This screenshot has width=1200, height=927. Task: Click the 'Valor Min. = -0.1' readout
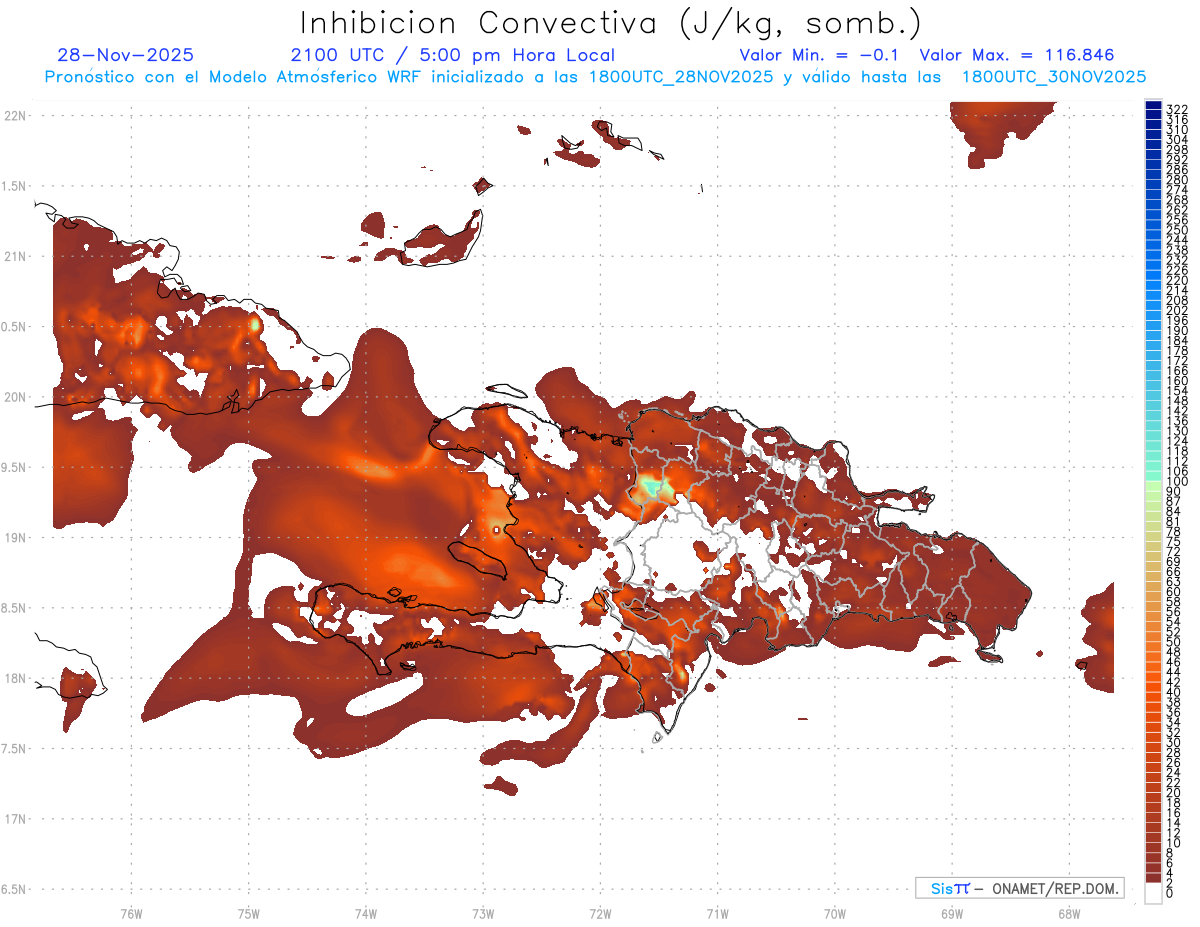(819, 55)
